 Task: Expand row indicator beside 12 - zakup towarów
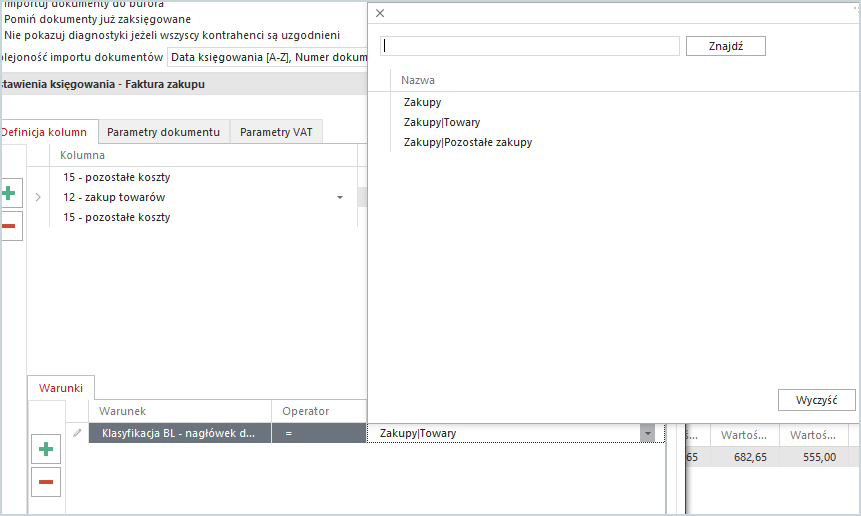38,198
